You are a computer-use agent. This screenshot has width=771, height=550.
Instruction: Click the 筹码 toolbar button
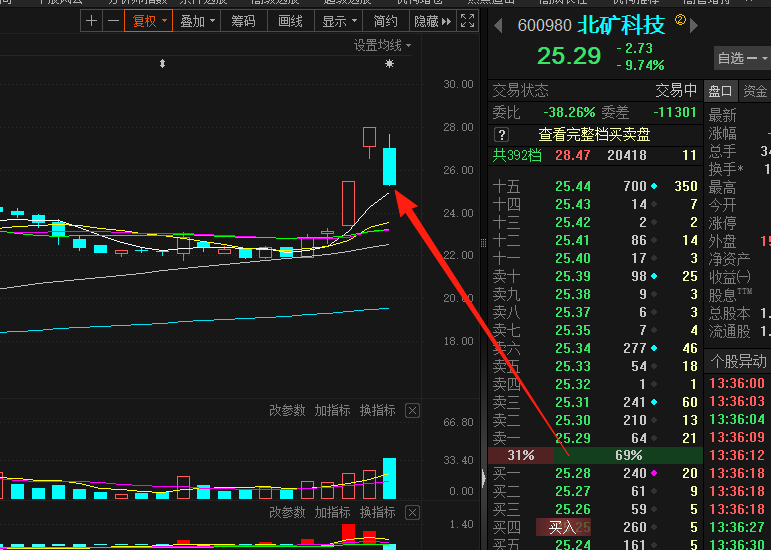click(x=243, y=21)
